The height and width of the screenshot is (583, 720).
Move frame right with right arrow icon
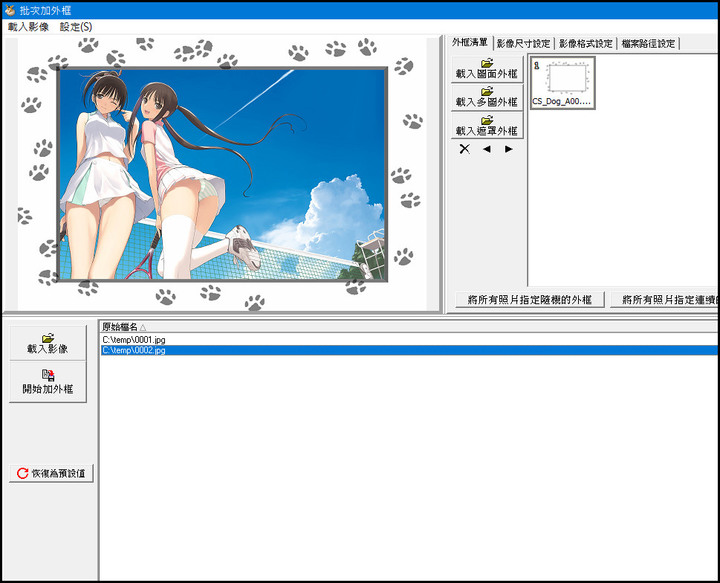click(508, 149)
